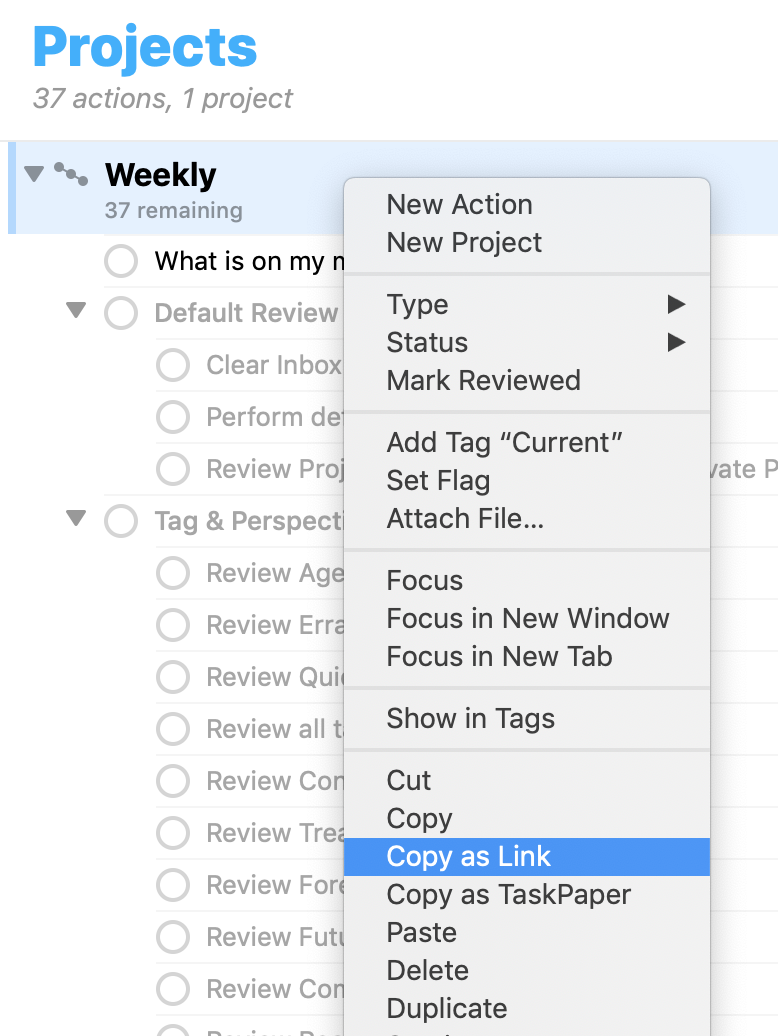This screenshot has width=778, height=1036.
Task: Choose Focus in New Tab
Action: (499, 657)
